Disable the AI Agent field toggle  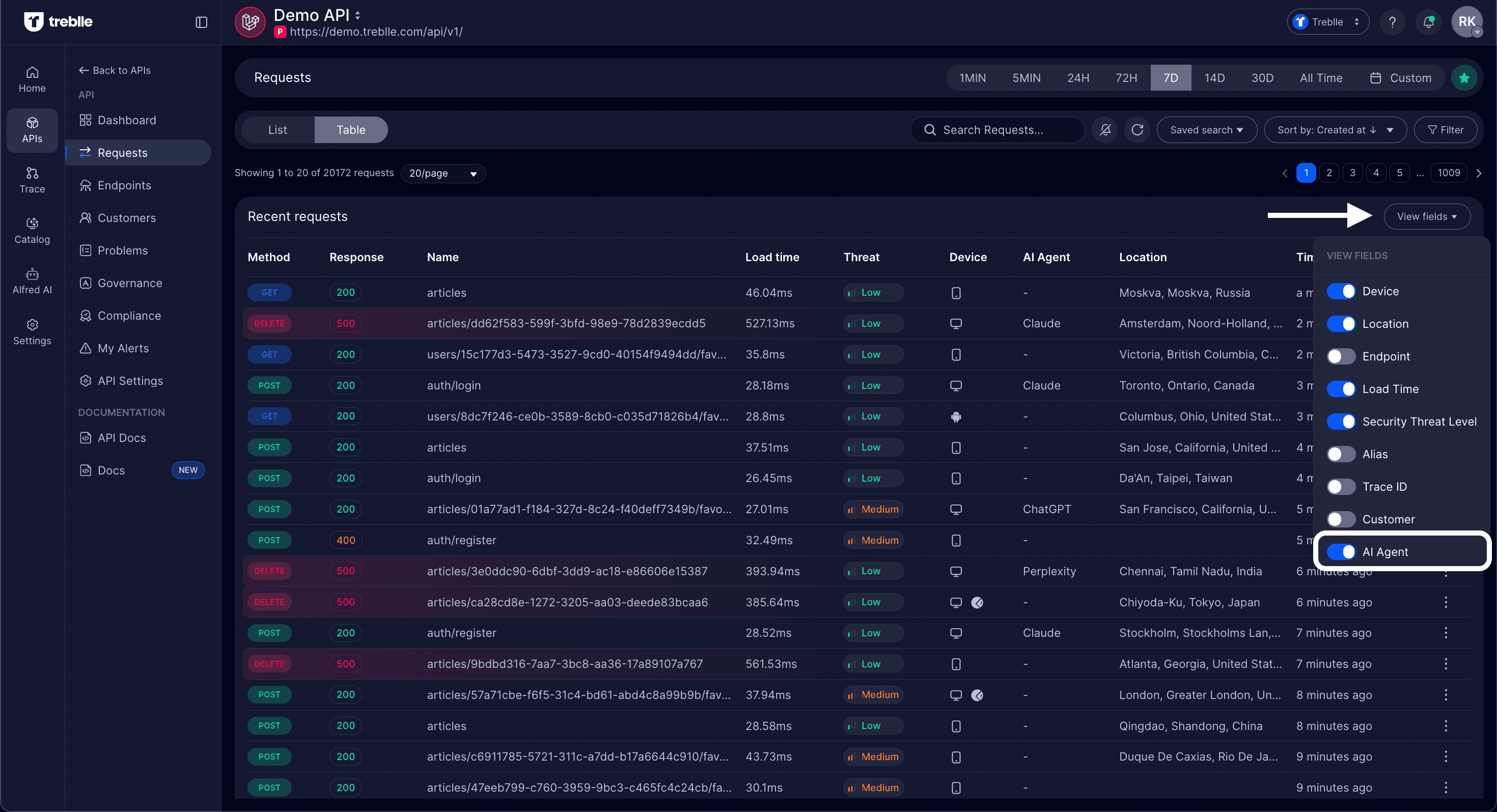1342,552
